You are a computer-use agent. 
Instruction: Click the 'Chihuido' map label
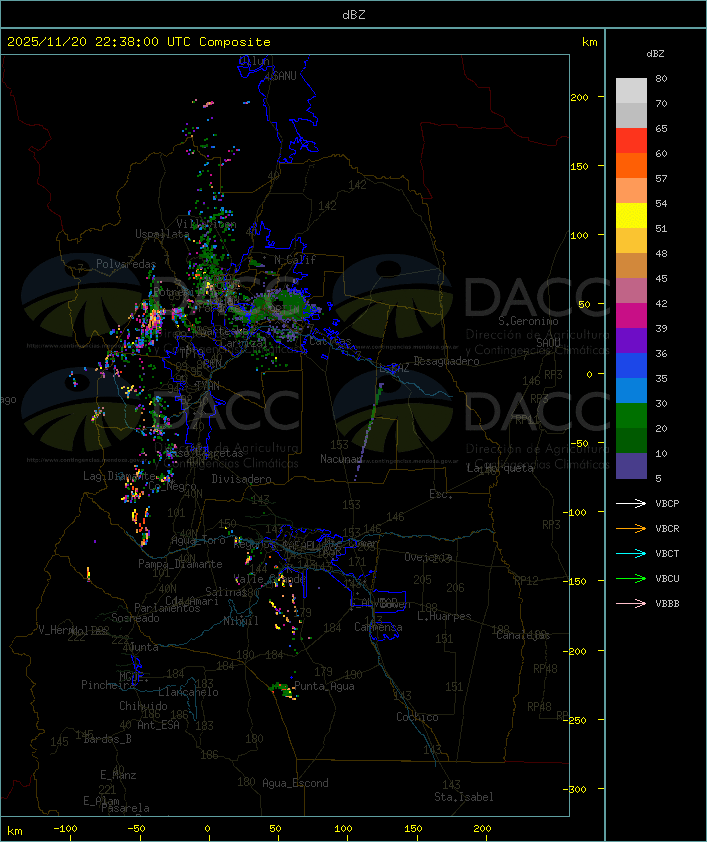coord(143,706)
